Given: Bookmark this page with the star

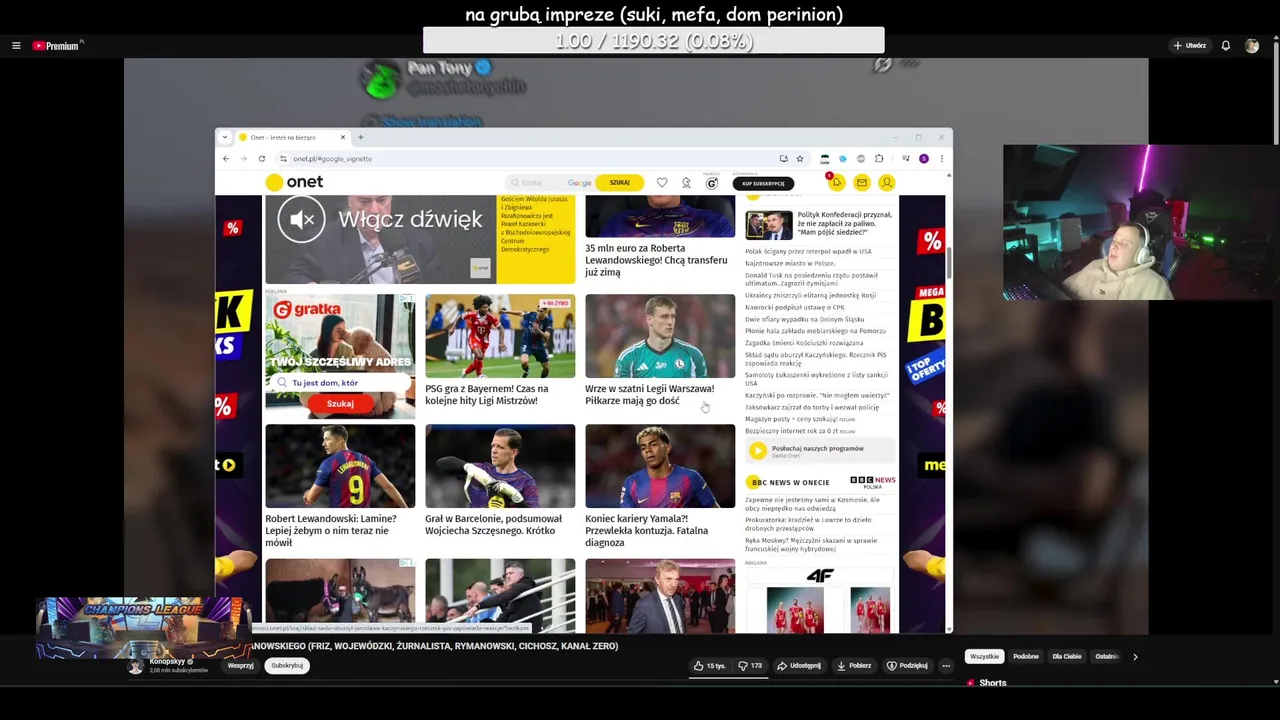Looking at the screenshot, I should coord(800,158).
